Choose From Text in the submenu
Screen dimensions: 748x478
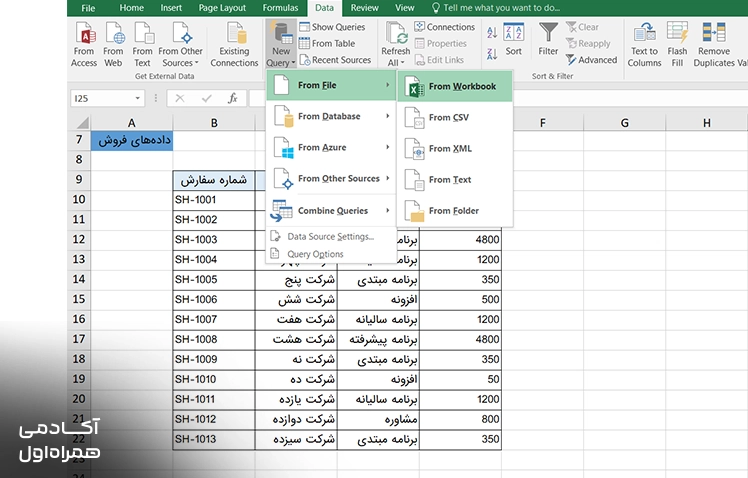(455, 179)
